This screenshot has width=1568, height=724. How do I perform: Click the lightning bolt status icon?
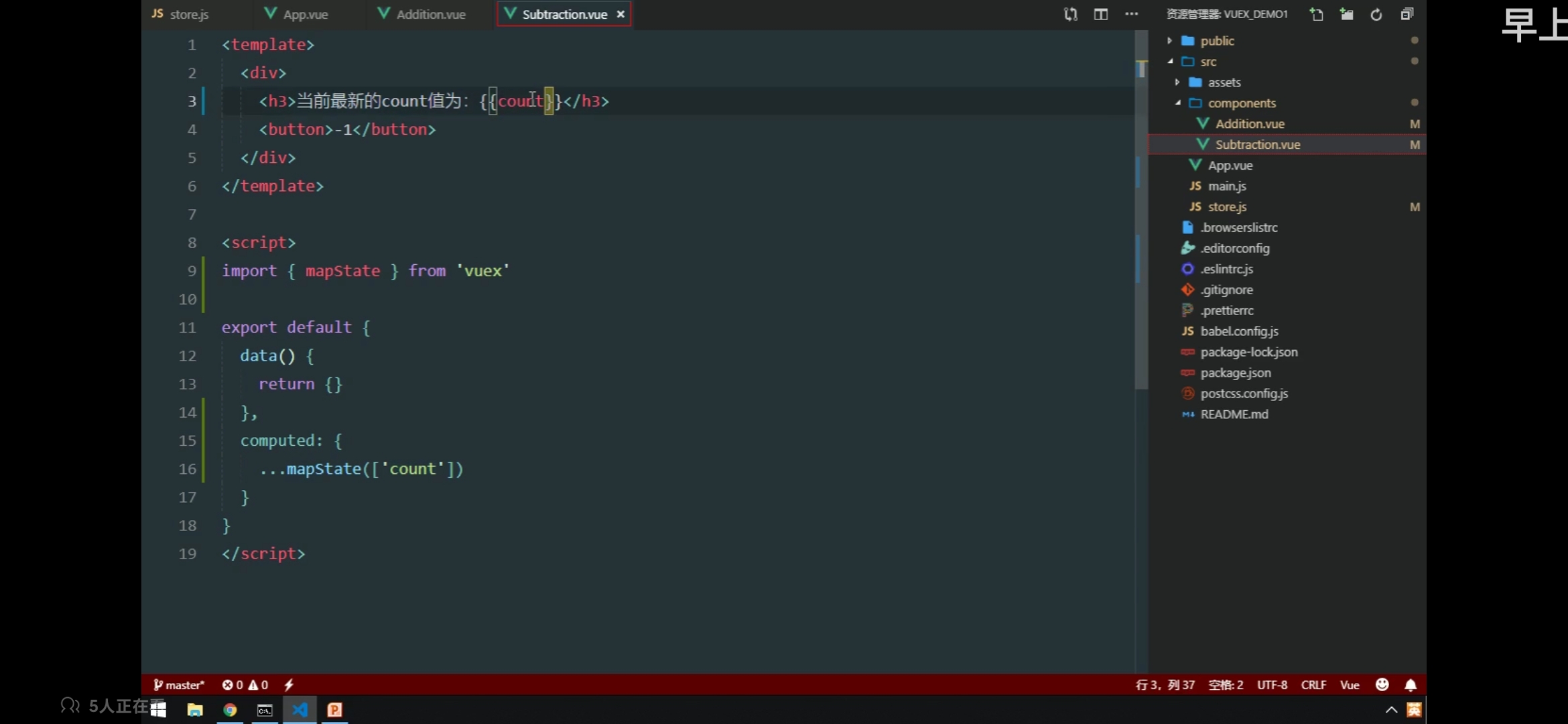click(289, 684)
